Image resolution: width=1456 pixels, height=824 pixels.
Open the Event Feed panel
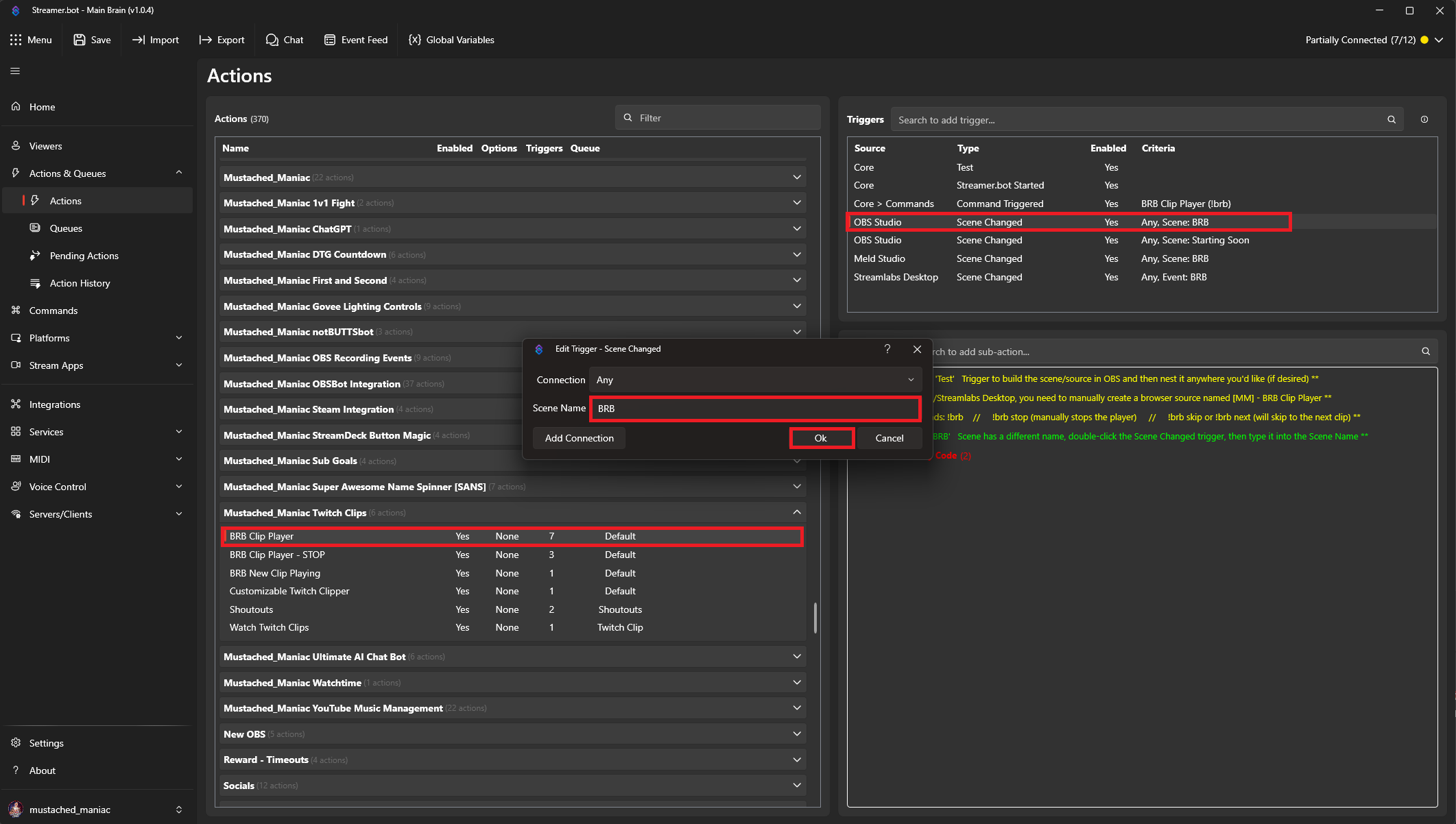pos(356,40)
